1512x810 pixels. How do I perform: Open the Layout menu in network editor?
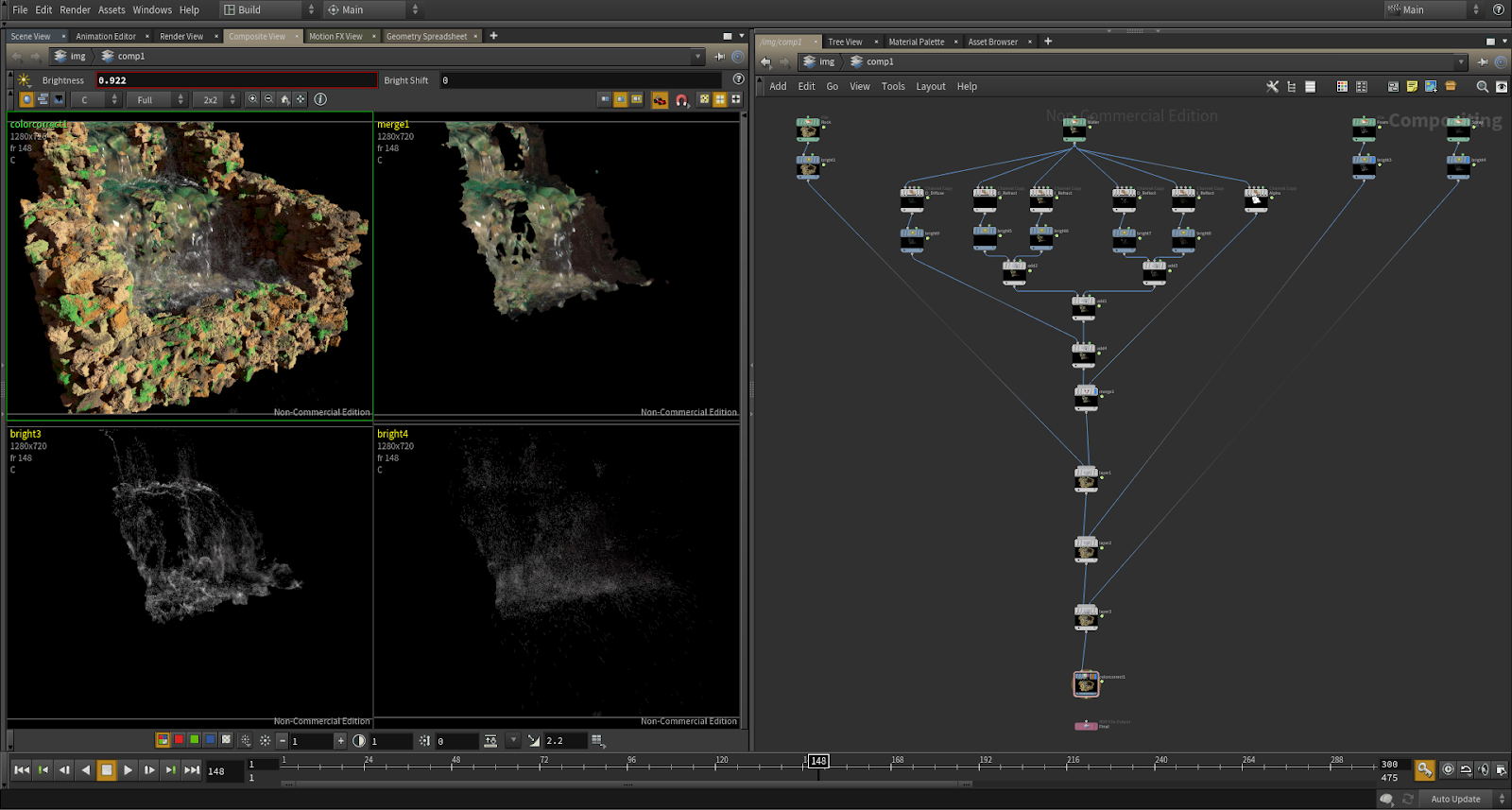tap(930, 86)
